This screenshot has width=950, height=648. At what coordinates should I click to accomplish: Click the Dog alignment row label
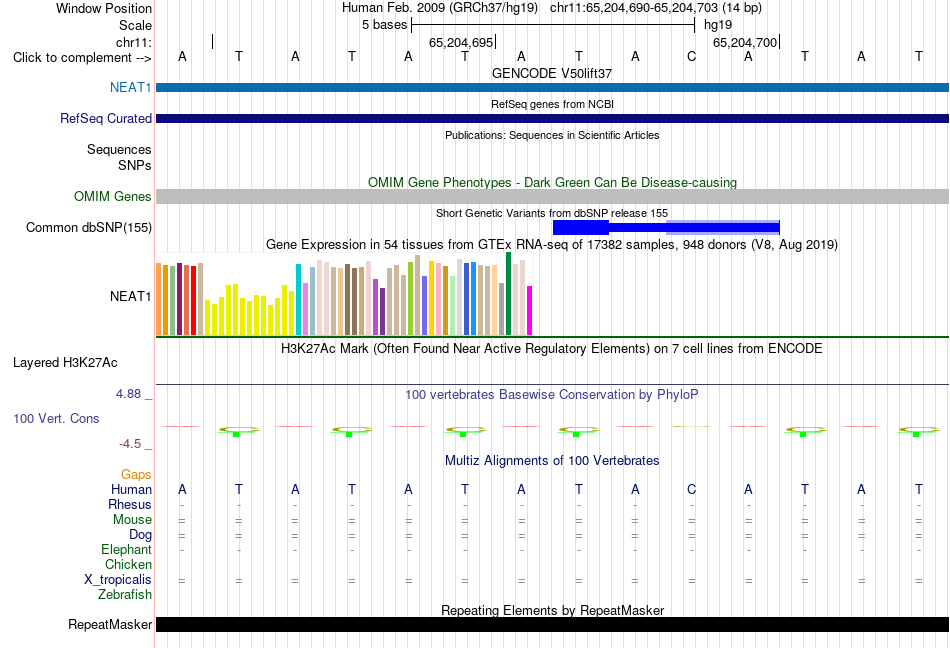pos(140,535)
